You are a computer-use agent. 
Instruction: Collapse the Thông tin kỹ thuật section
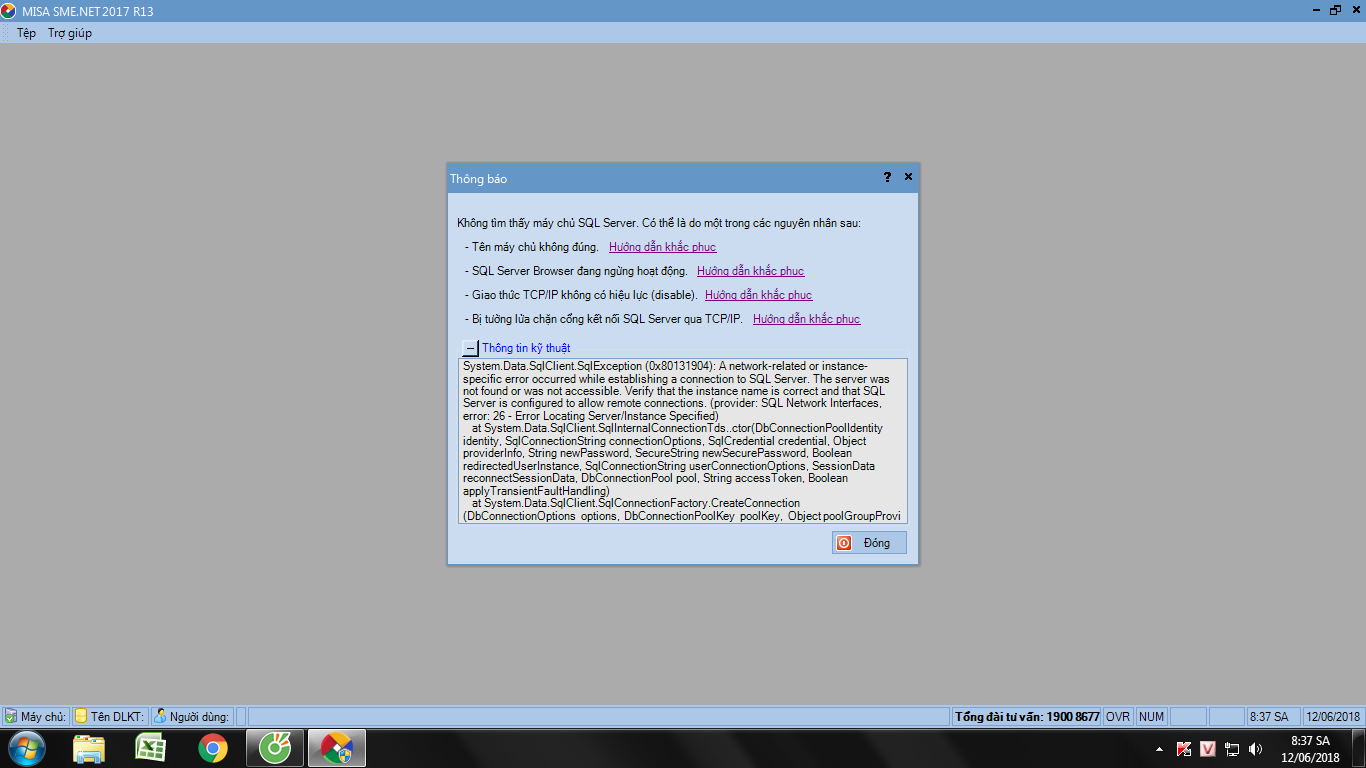[x=470, y=348]
